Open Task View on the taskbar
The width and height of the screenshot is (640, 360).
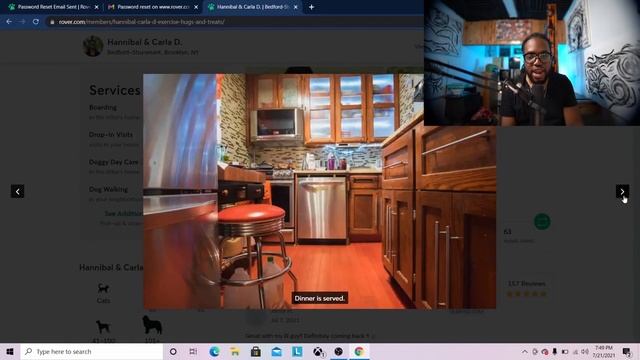click(x=193, y=351)
